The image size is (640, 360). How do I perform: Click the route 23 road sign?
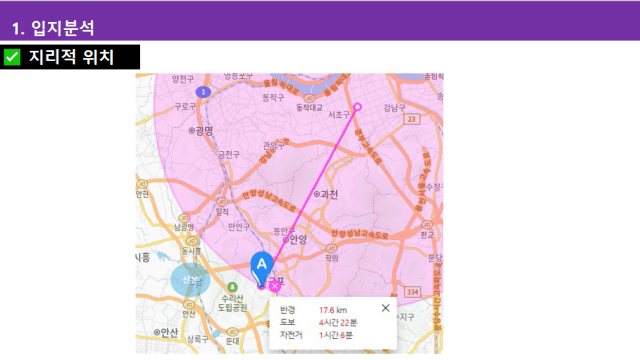coord(411,119)
